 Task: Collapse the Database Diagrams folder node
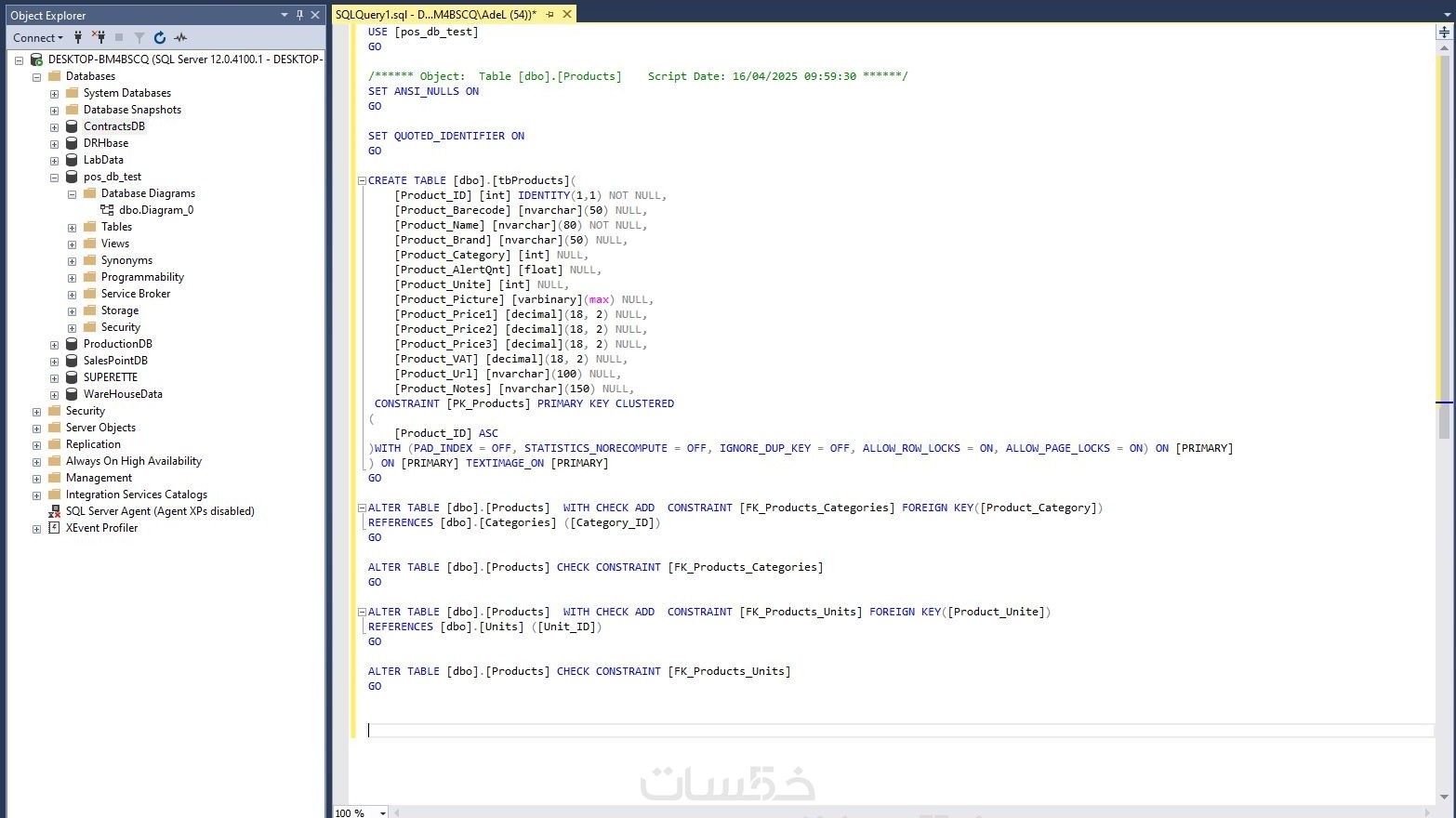click(72, 193)
